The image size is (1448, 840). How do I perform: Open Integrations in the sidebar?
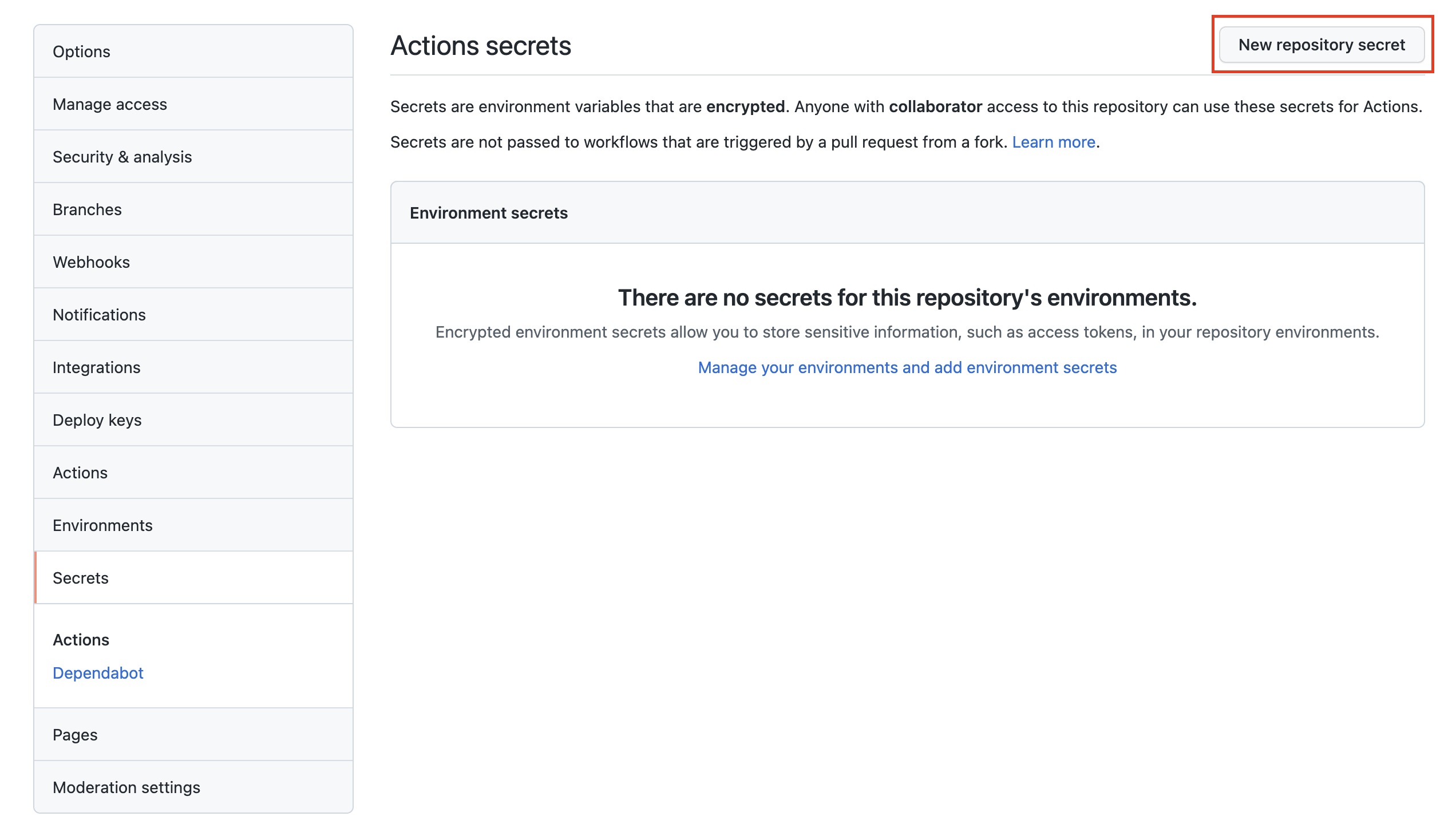tap(97, 368)
